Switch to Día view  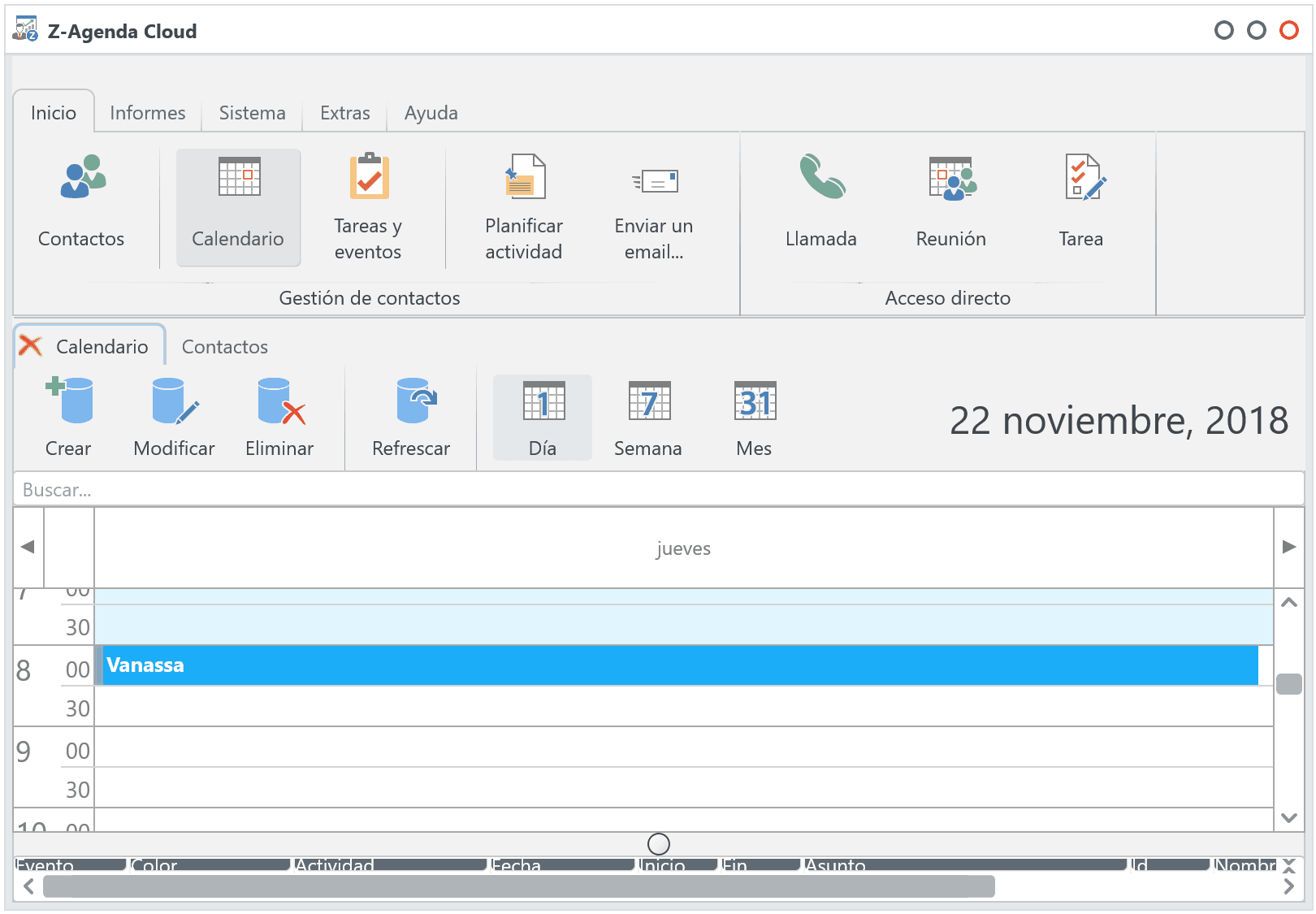coord(543,418)
